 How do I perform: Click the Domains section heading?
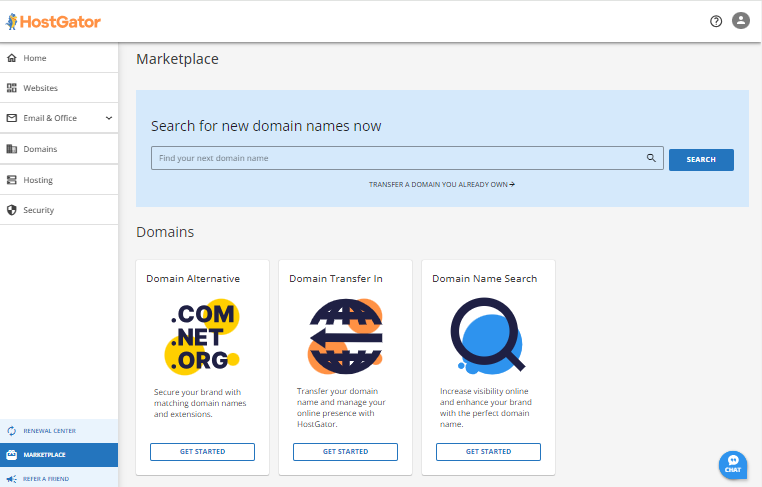point(165,232)
